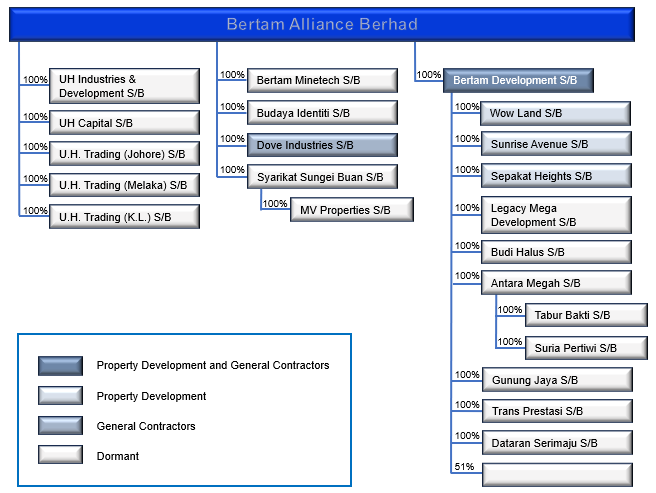Select the MV Properties S/B sub-node

352,210
